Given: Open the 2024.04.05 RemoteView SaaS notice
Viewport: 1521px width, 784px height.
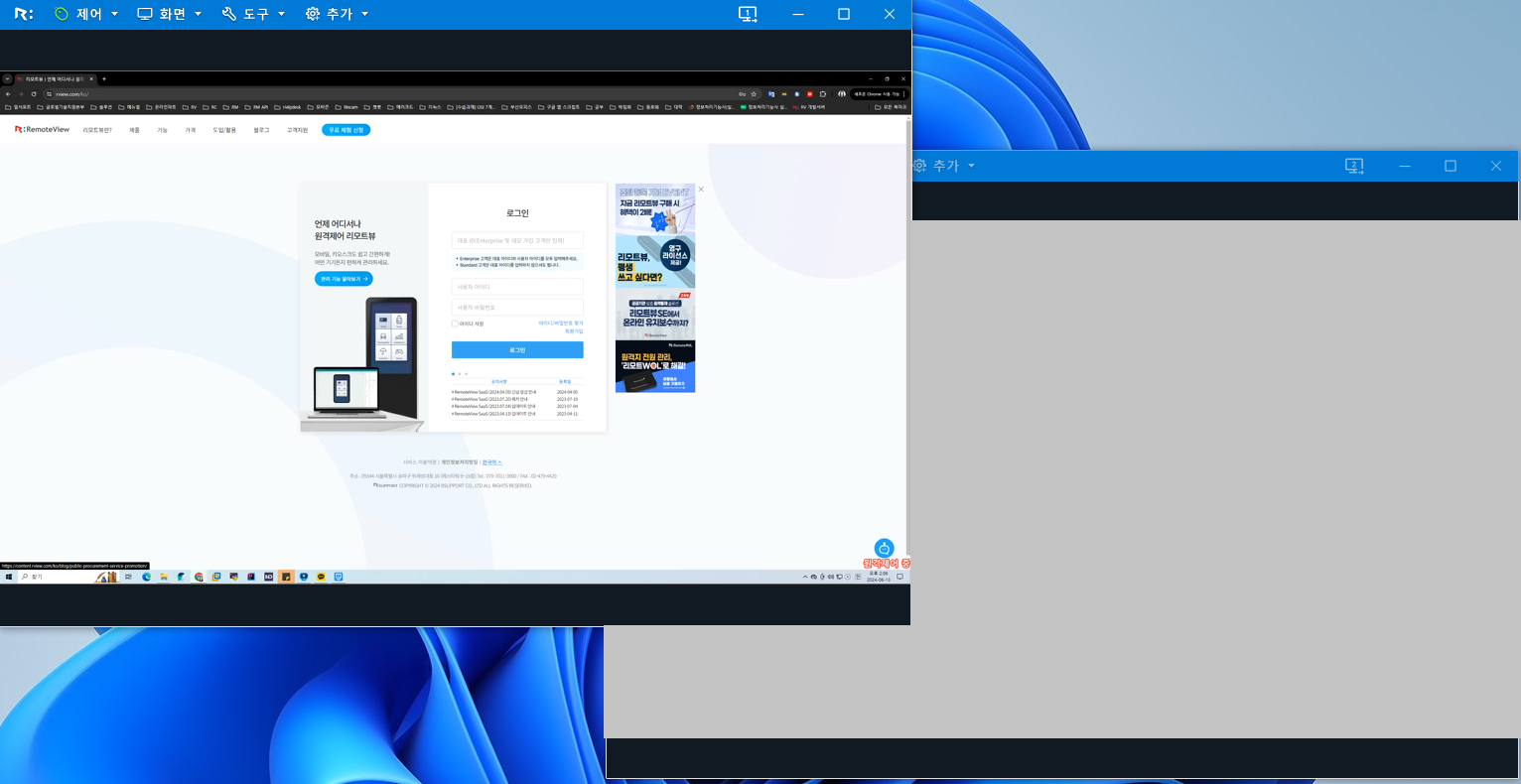Looking at the screenshot, I should click(x=493, y=392).
